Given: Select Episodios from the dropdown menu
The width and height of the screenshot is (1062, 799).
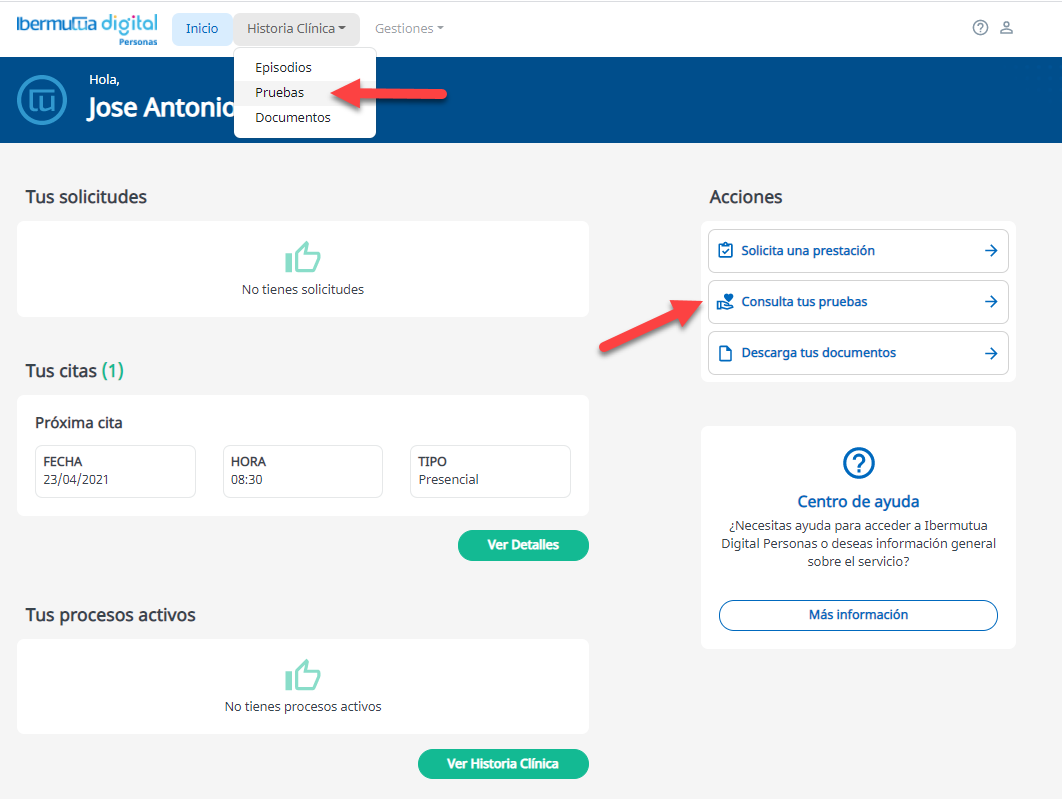Looking at the screenshot, I should pyautogui.click(x=283, y=68).
